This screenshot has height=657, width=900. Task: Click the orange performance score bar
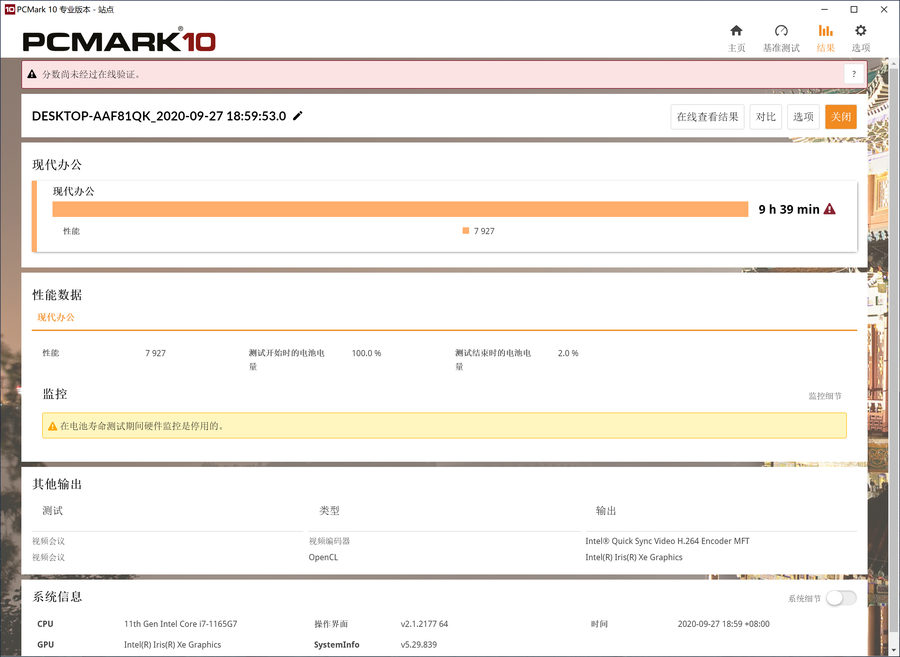pyautogui.click(x=400, y=209)
